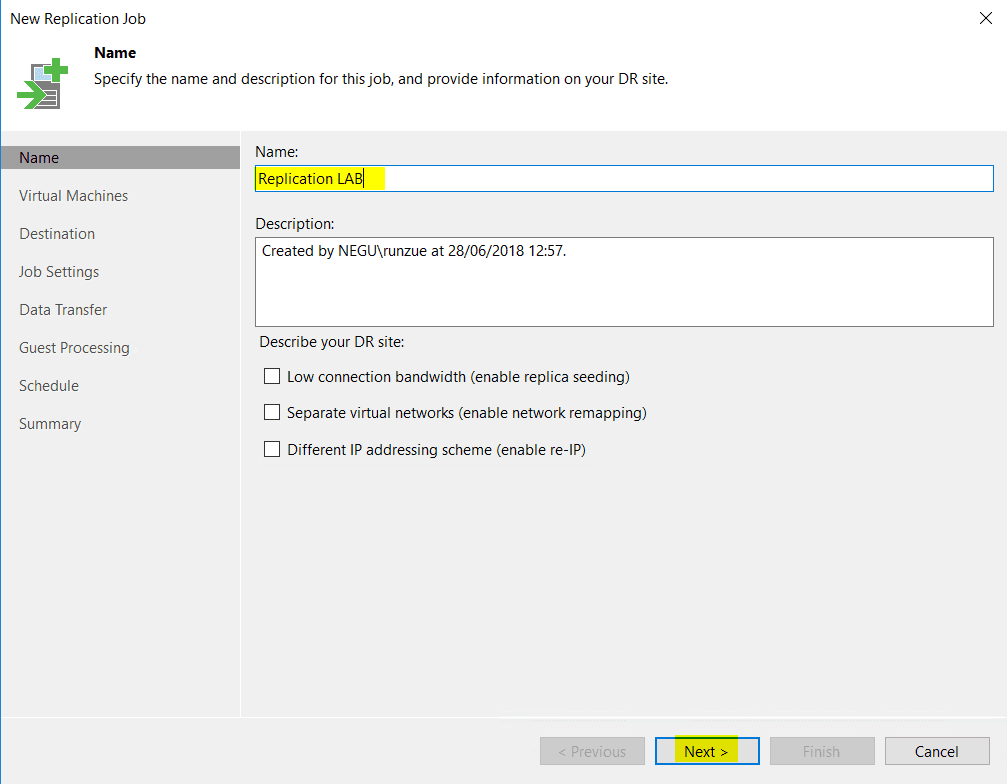Image resolution: width=1007 pixels, height=784 pixels.
Task: Open the Guest Processing step
Action: tap(74, 347)
